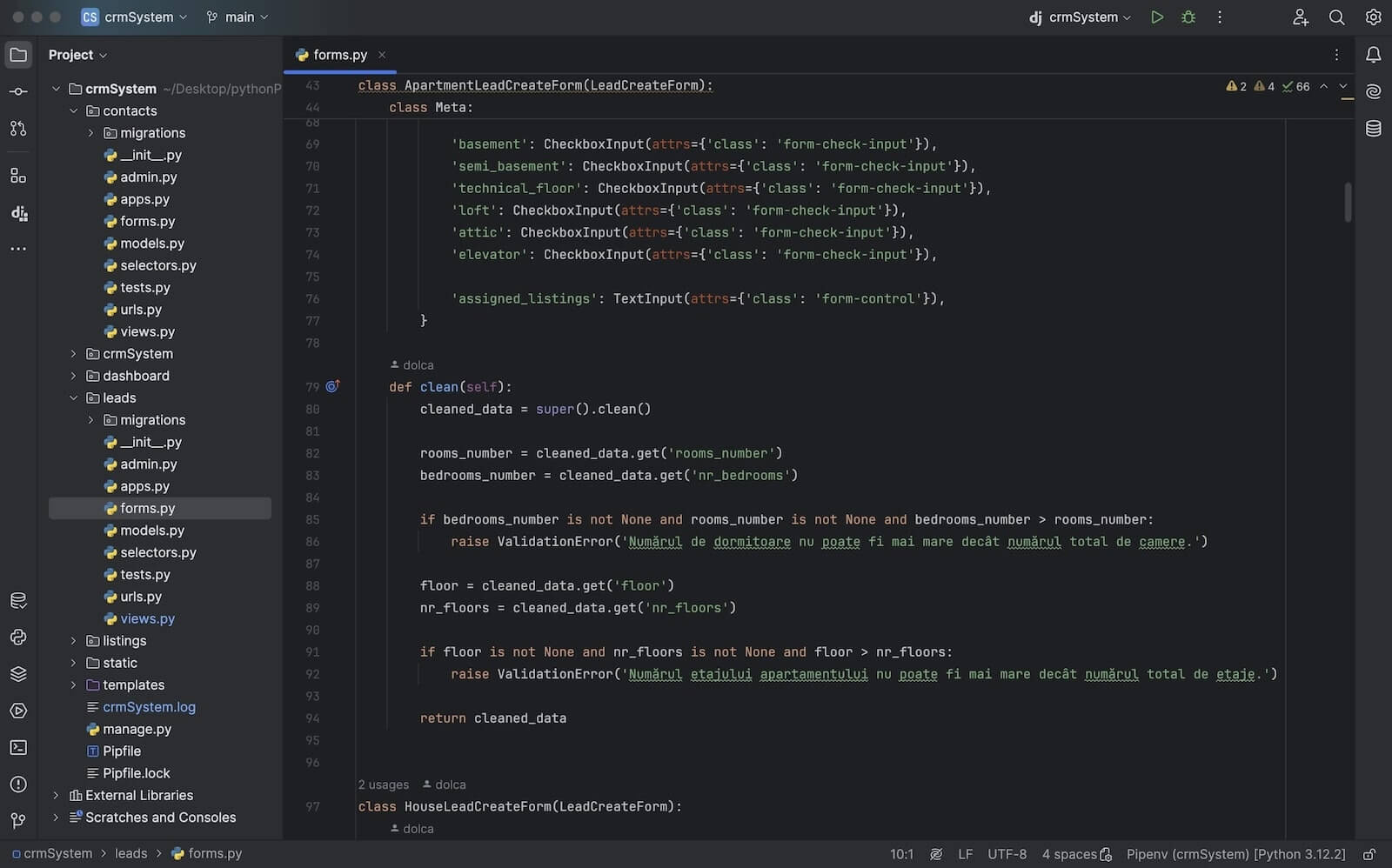Open Search Everywhere magnifier
1392x868 pixels.
coord(1336,17)
